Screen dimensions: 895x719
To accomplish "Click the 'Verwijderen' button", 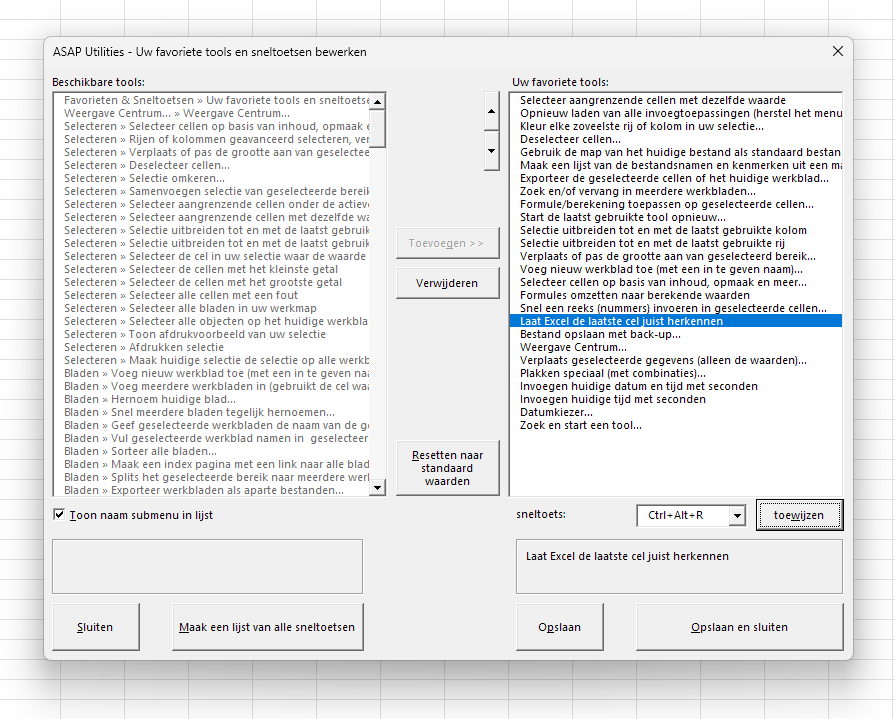I will pos(447,283).
